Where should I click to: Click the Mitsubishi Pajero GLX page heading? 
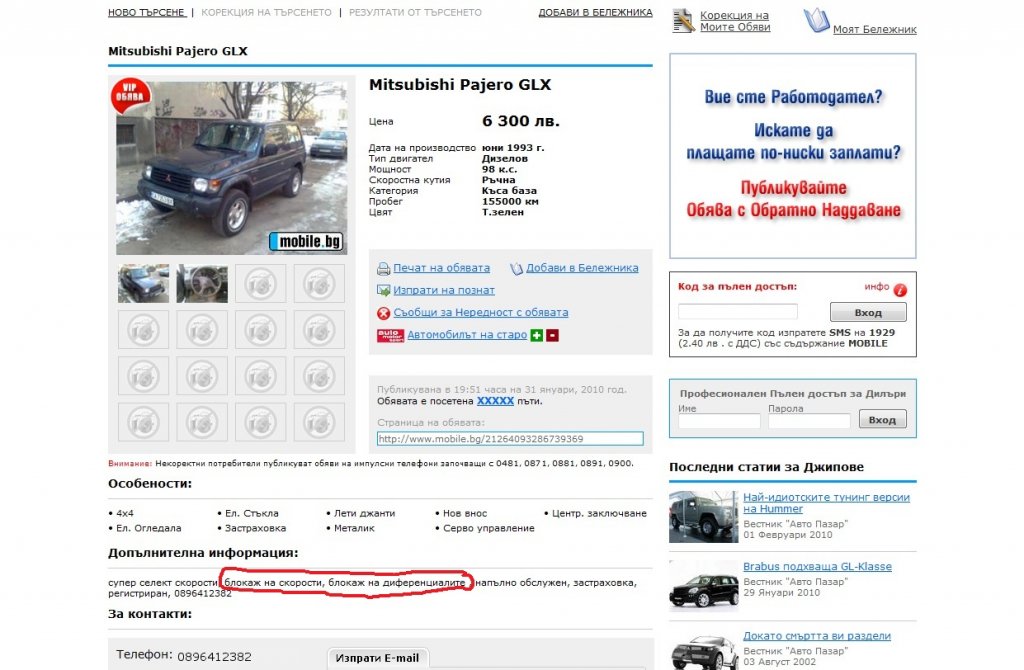click(x=178, y=51)
